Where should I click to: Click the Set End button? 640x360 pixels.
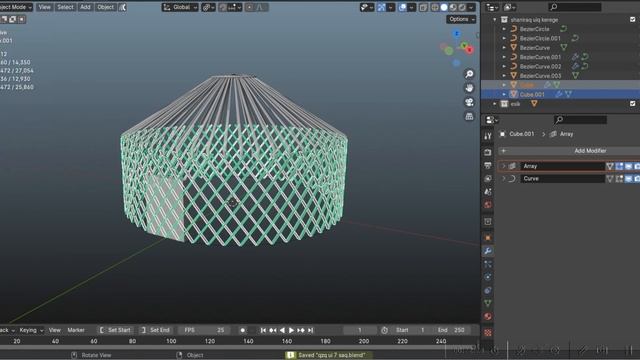(155, 330)
